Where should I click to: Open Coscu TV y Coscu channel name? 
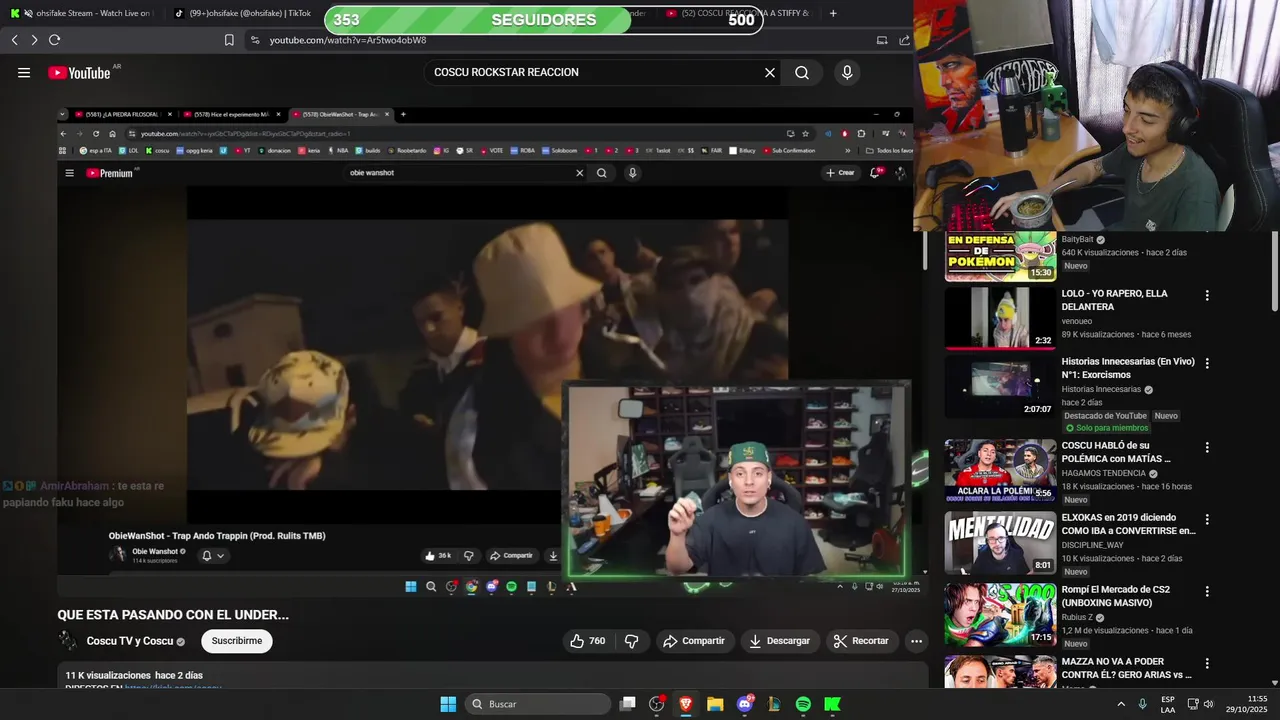(130, 641)
